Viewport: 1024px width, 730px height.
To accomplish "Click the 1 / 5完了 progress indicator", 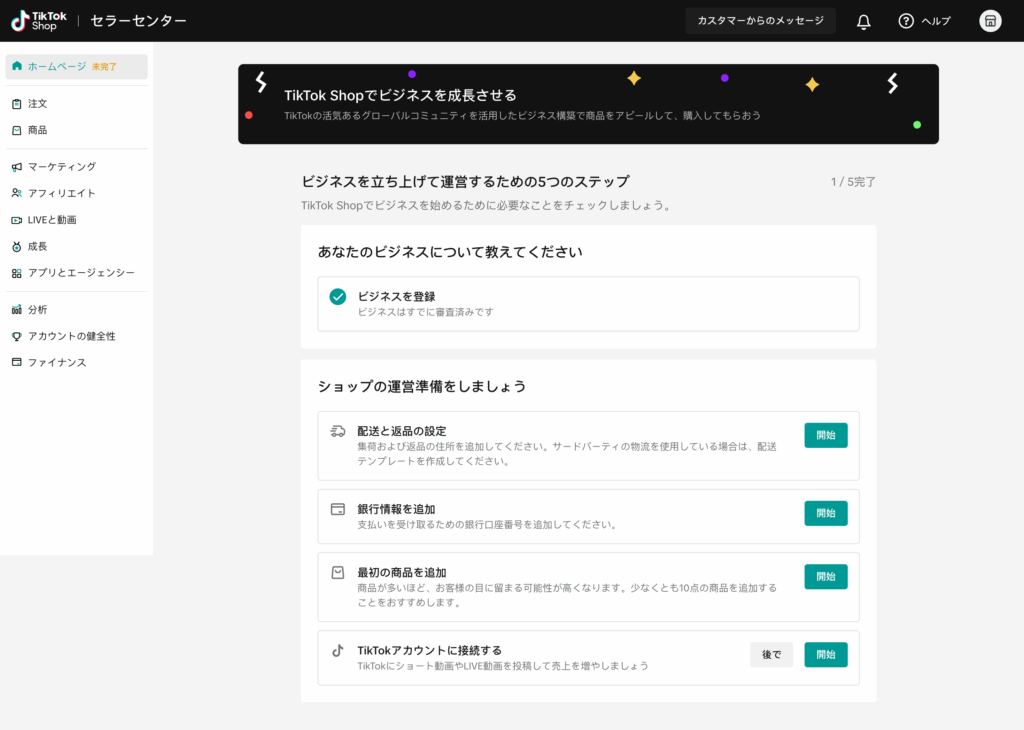I will [852, 182].
